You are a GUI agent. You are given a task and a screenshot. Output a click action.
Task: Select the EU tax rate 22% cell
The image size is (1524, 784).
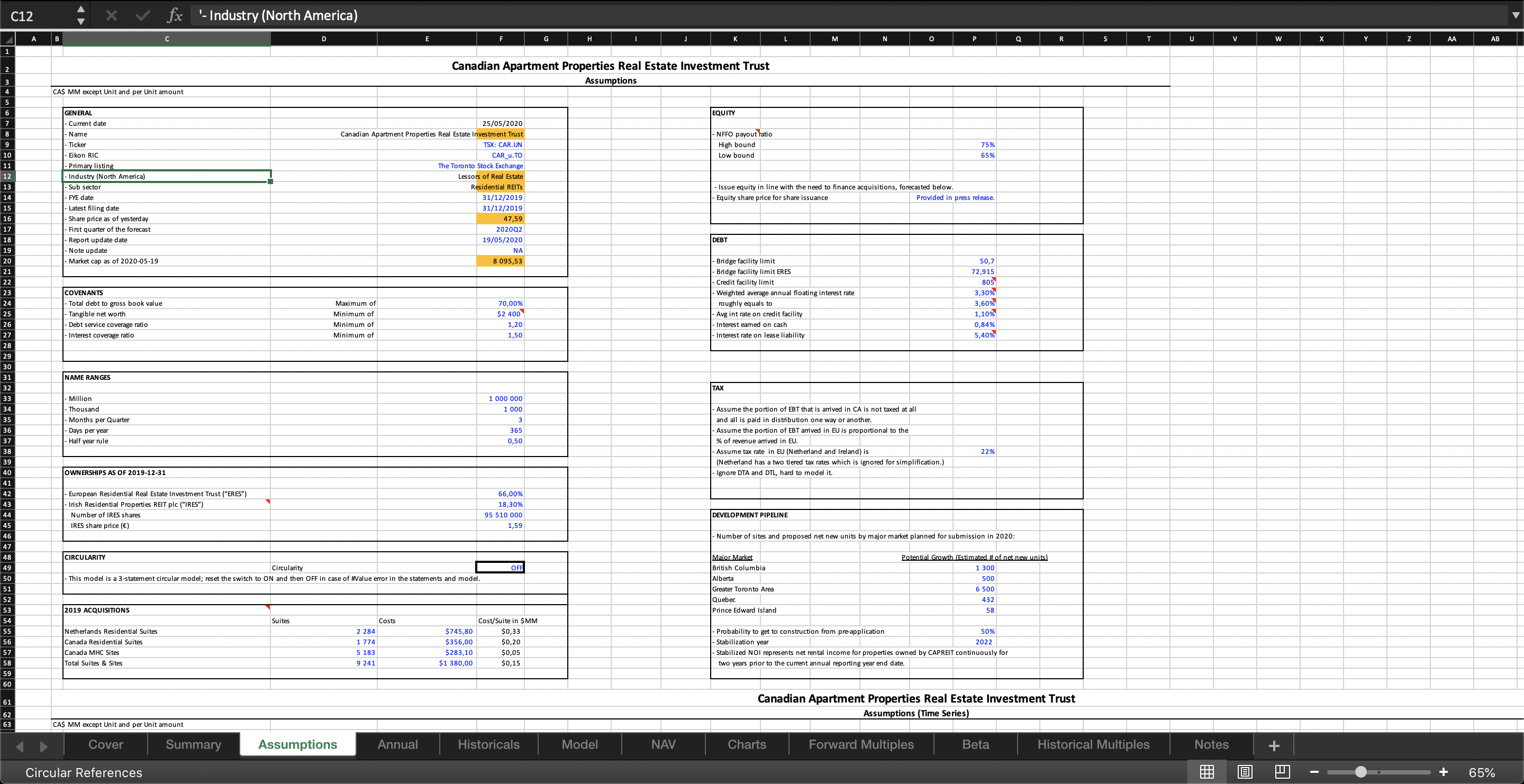(x=974, y=452)
